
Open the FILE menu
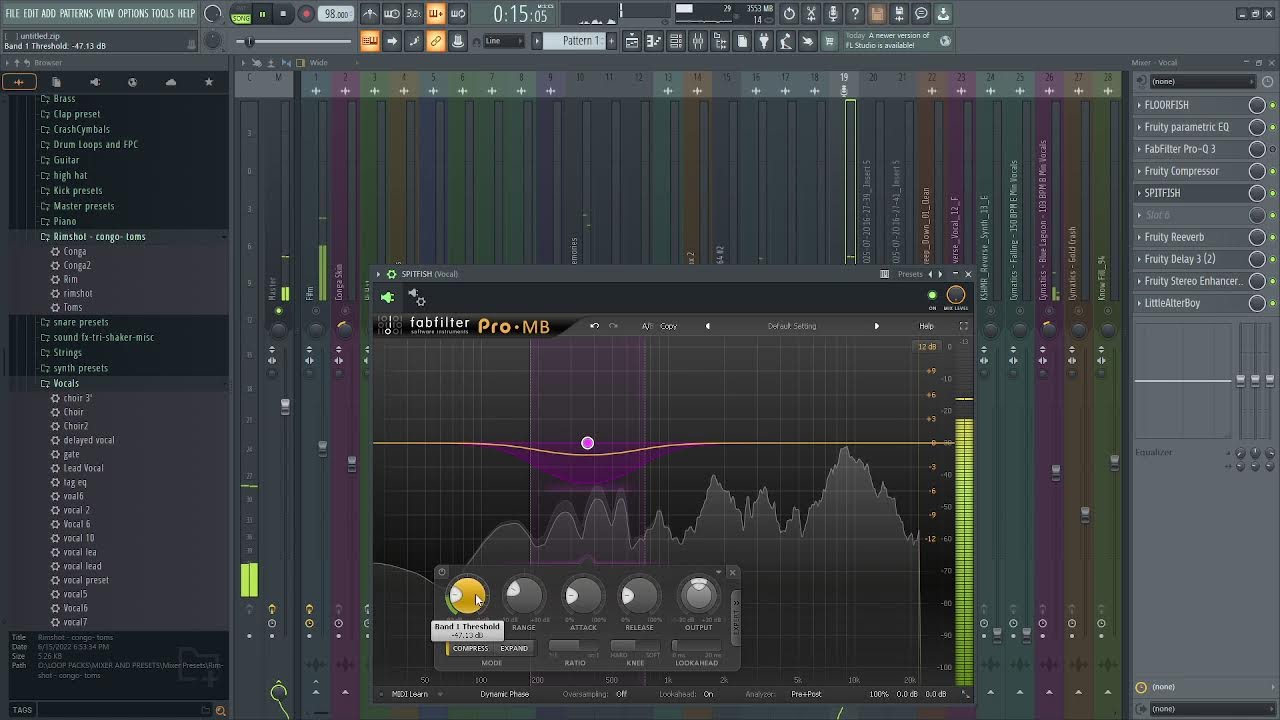13,13
